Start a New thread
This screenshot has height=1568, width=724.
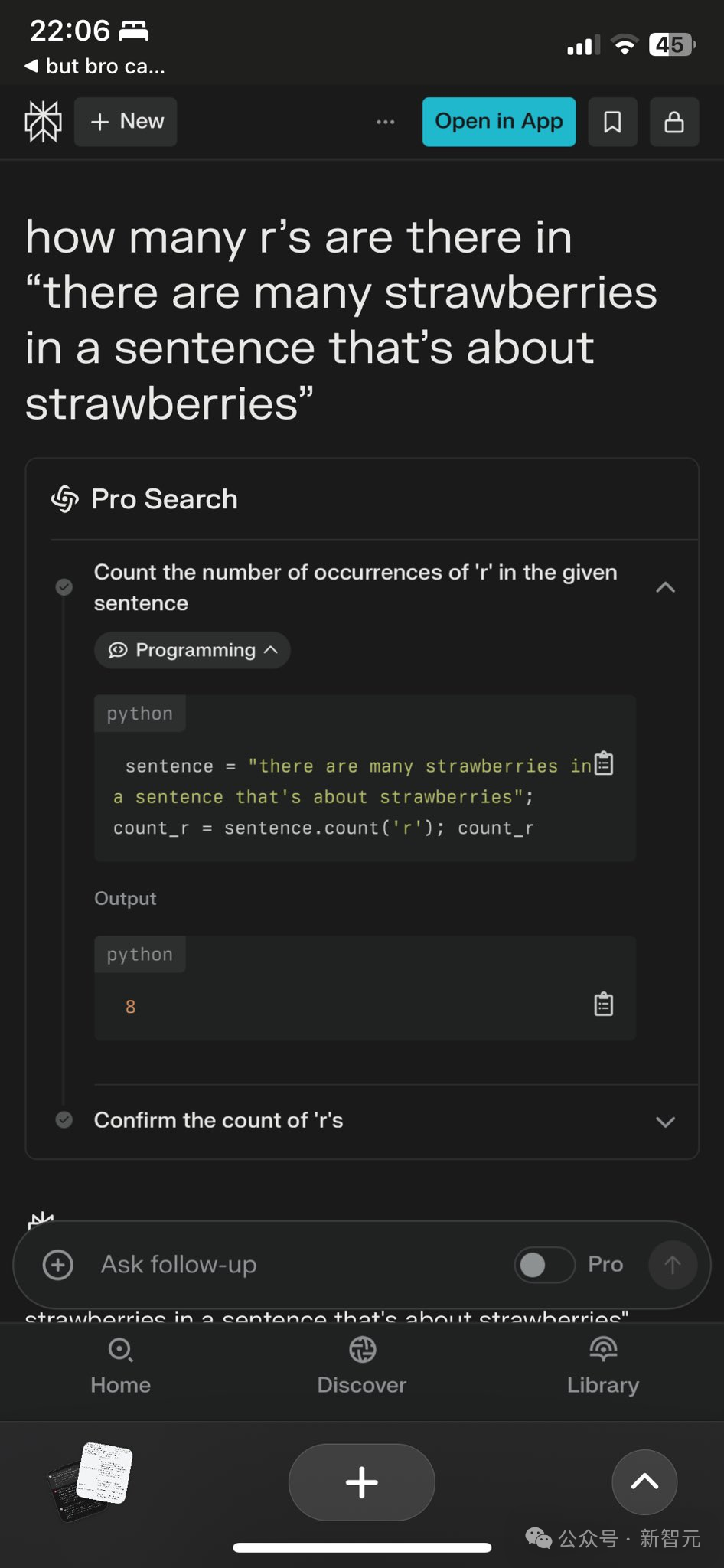click(x=126, y=122)
